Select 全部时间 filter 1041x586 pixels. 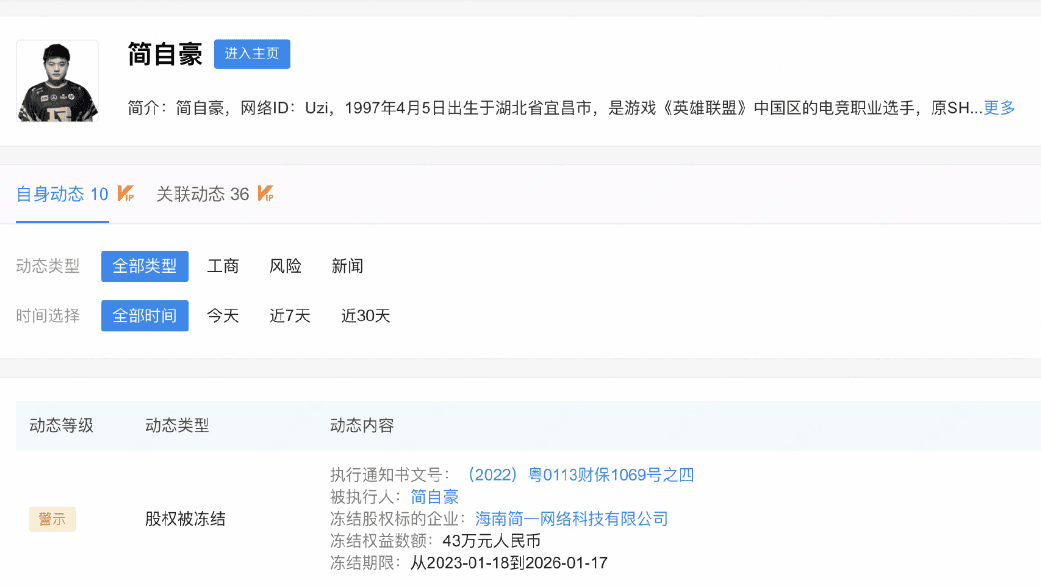tap(145, 315)
